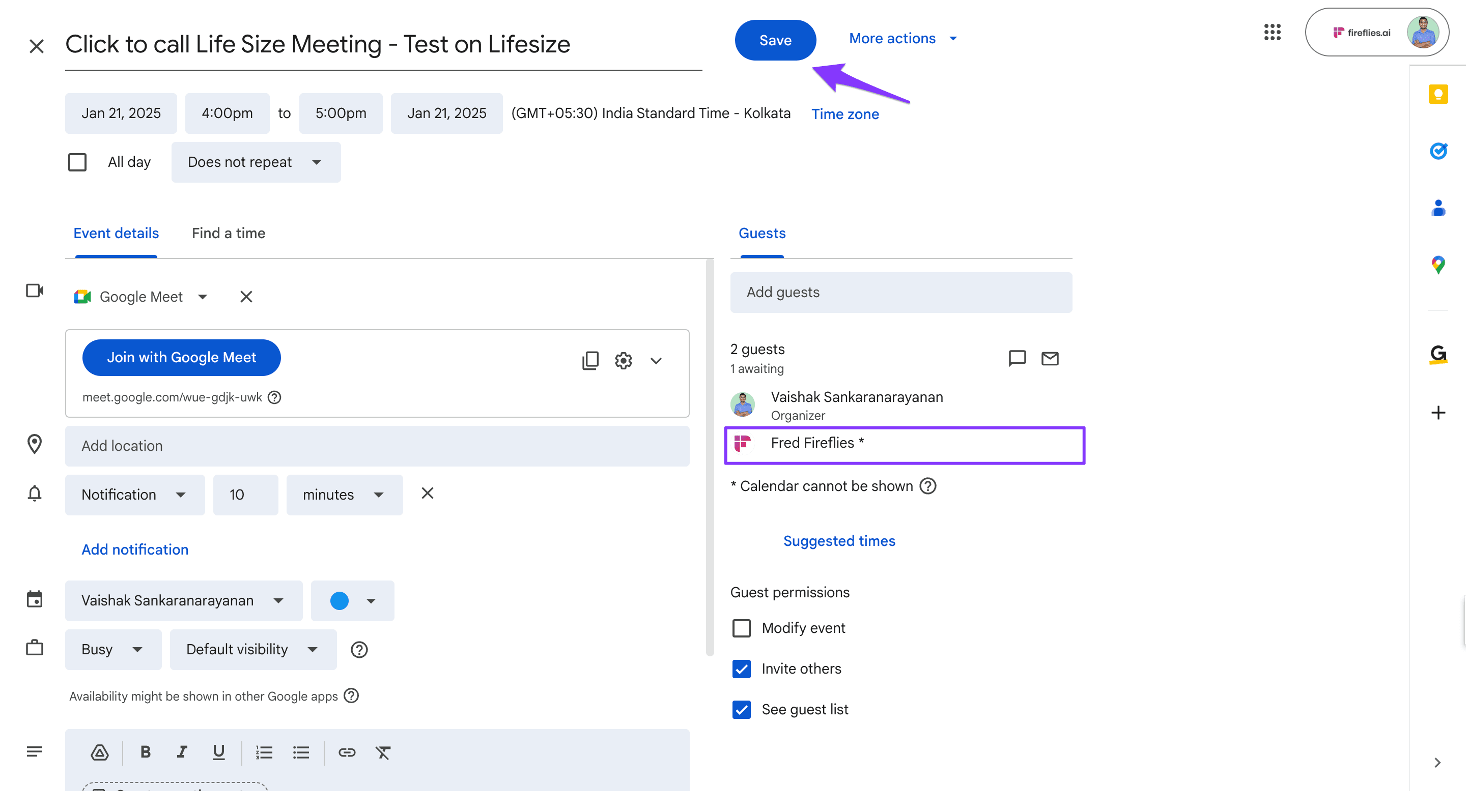Open Google Meet video call settings gear
The height and width of the screenshot is (812, 1466).
click(x=623, y=361)
